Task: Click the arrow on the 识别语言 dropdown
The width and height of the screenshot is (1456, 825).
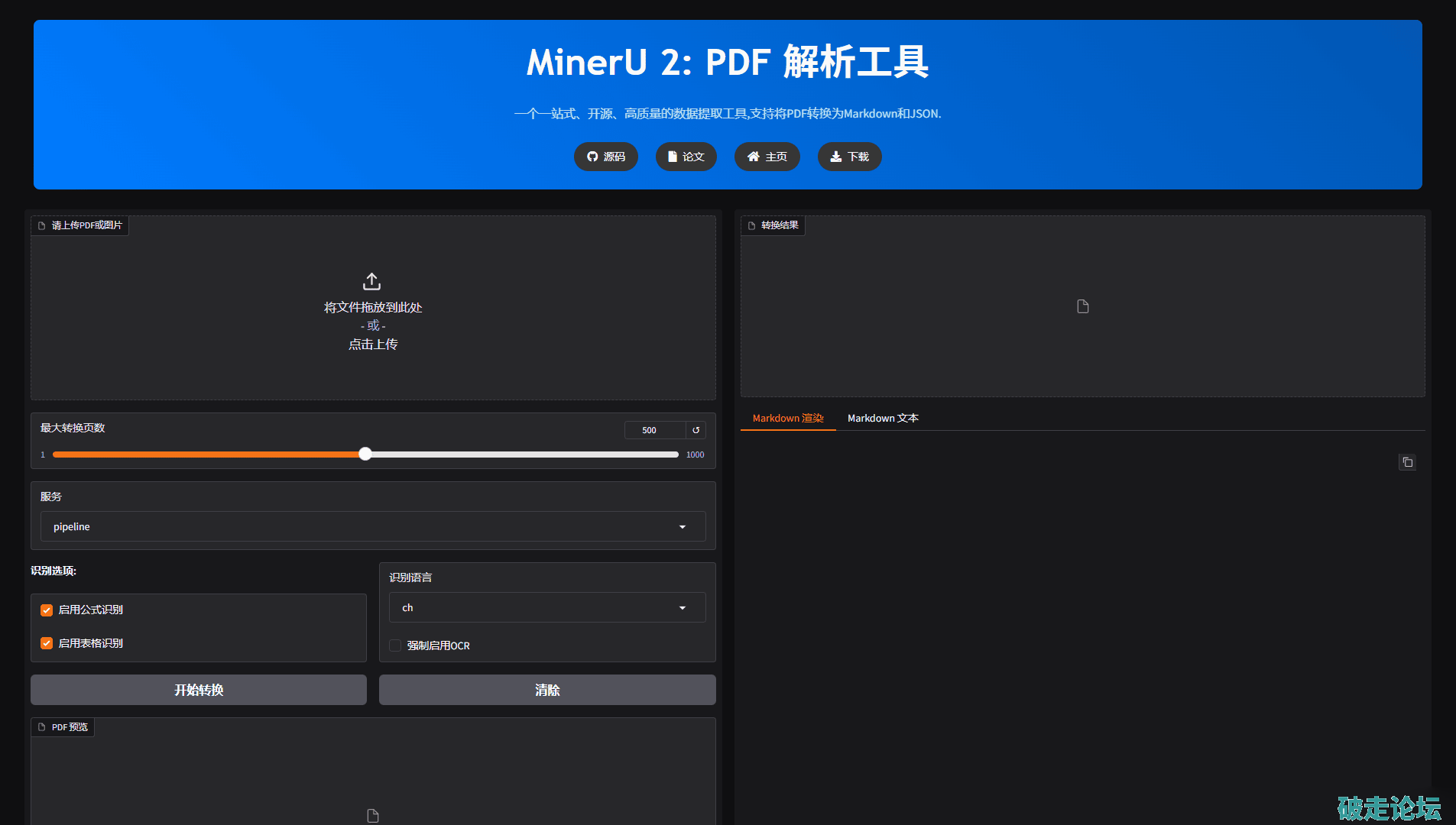Action: tap(683, 608)
